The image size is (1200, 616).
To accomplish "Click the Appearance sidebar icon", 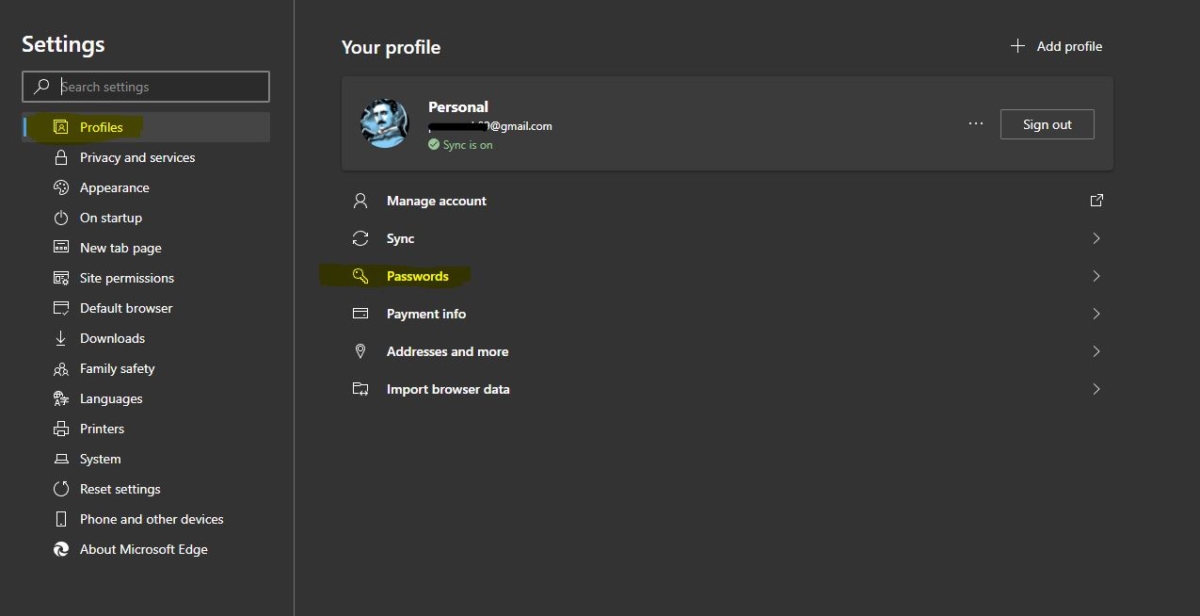I will click(61, 187).
